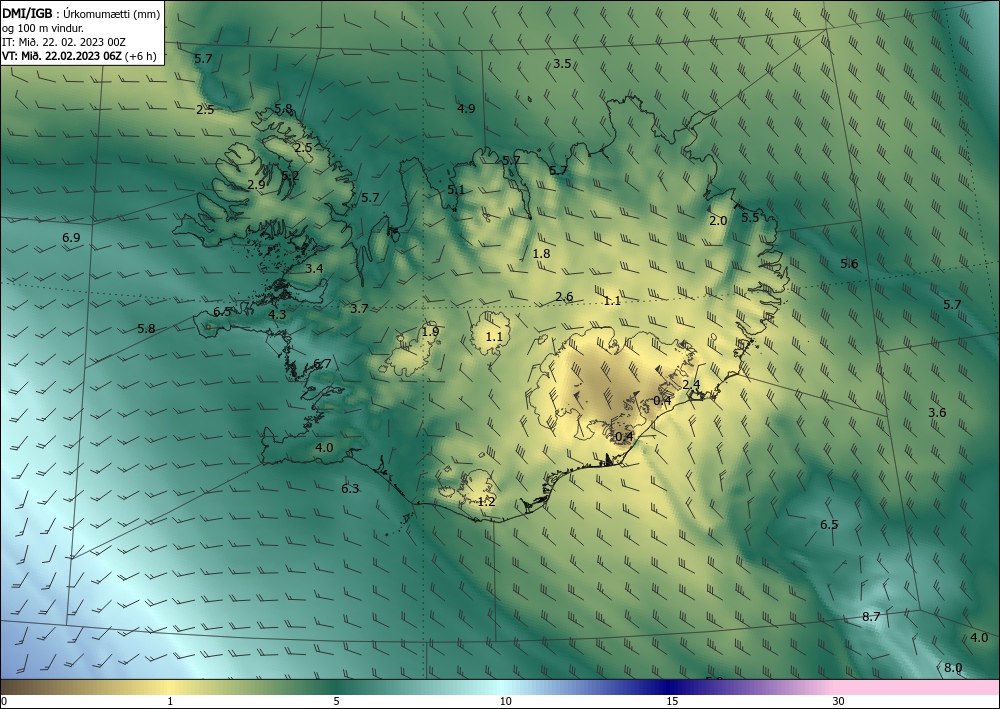Click the 5.2 value in the Westfjords
This screenshot has height=709, width=1000.
point(290,176)
